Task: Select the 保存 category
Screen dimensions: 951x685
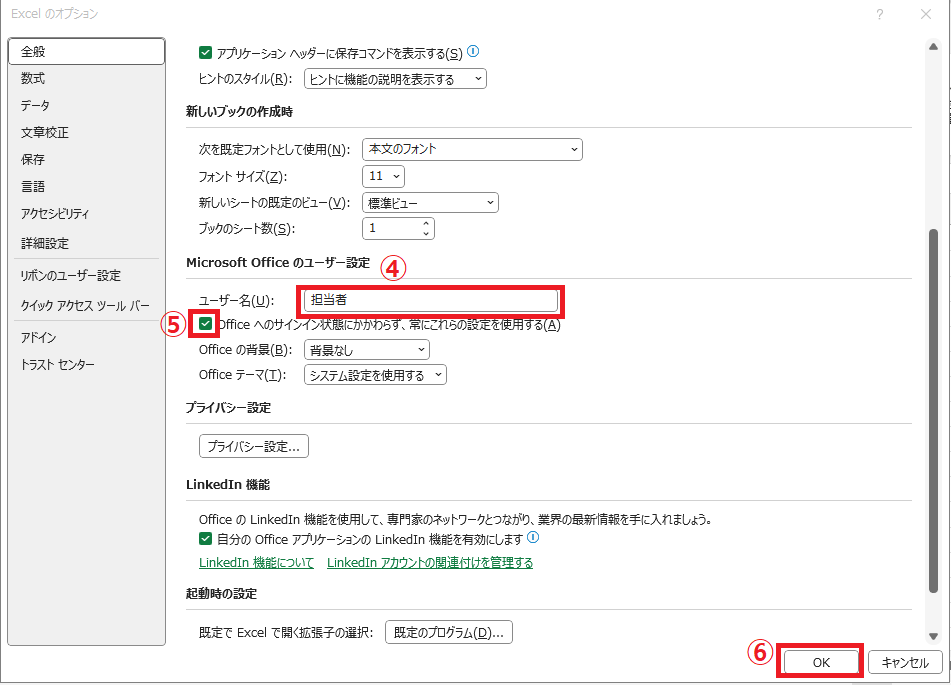Action: [86, 160]
